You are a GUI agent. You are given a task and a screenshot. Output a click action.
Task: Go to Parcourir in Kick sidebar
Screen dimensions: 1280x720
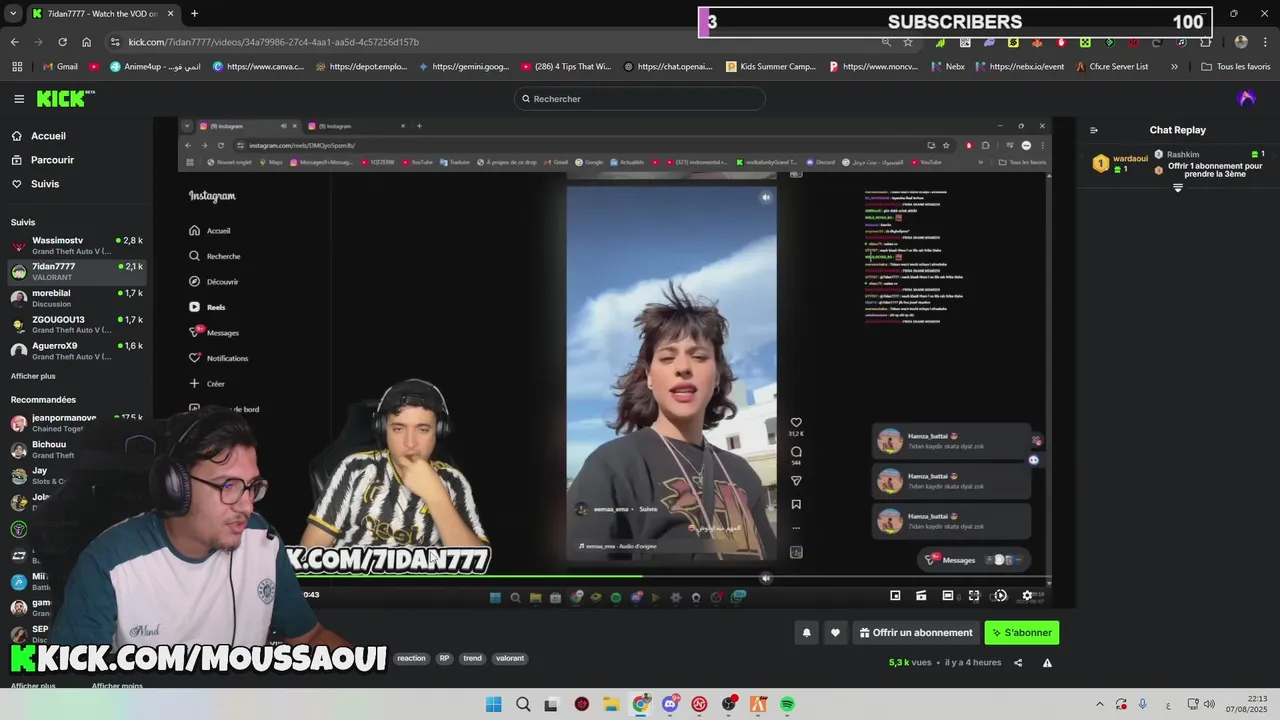(x=43, y=160)
